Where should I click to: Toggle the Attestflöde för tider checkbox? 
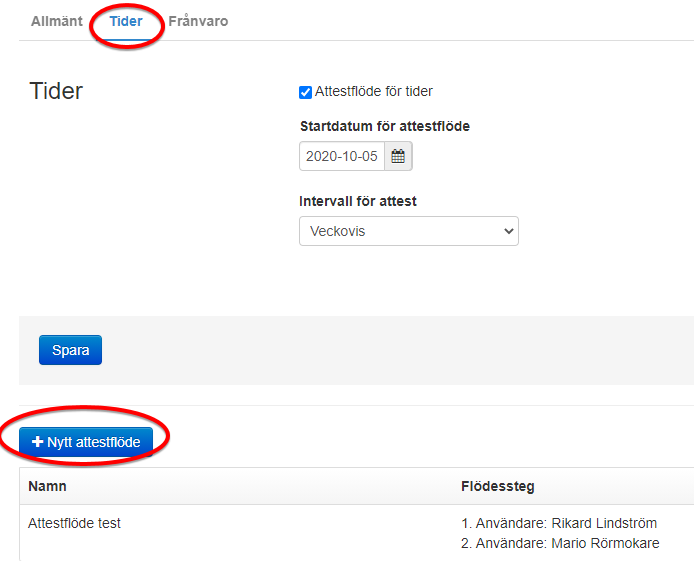[x=305, y=92]
